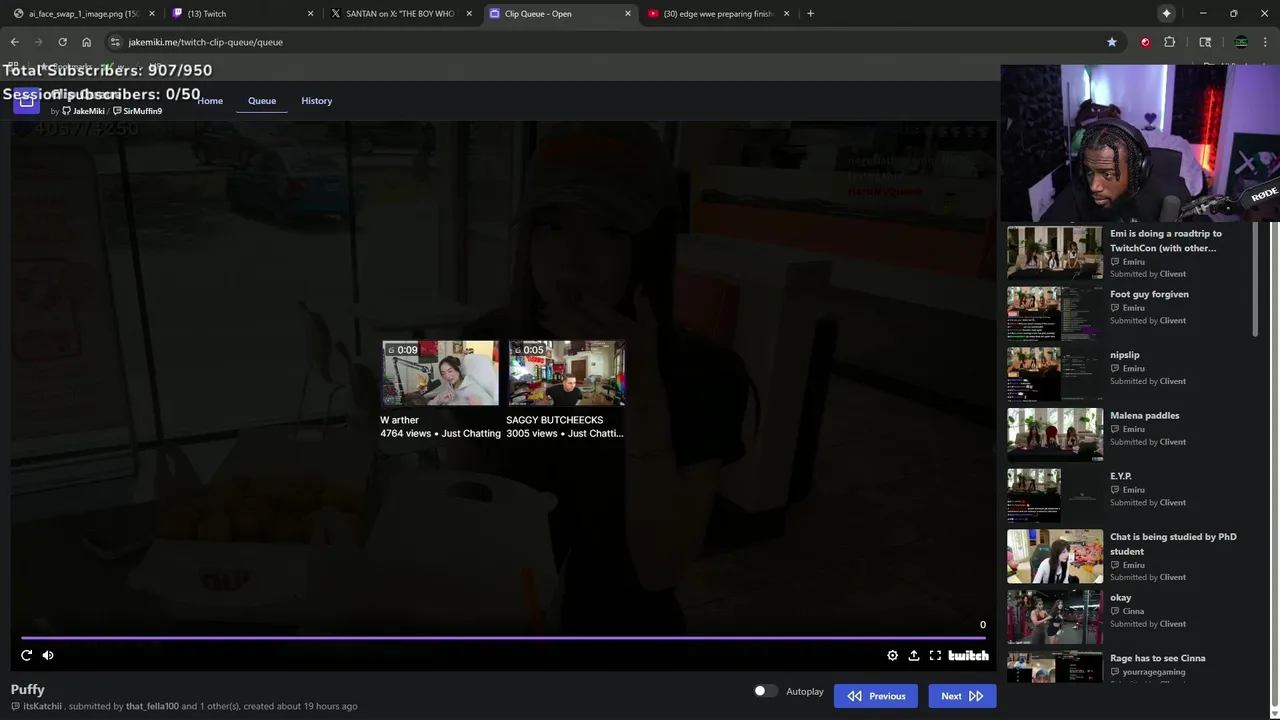The image size is (1280, 720).
Task: Play the 'W arther' suggested clip thumbnail
Action: (x=440, y=373)
